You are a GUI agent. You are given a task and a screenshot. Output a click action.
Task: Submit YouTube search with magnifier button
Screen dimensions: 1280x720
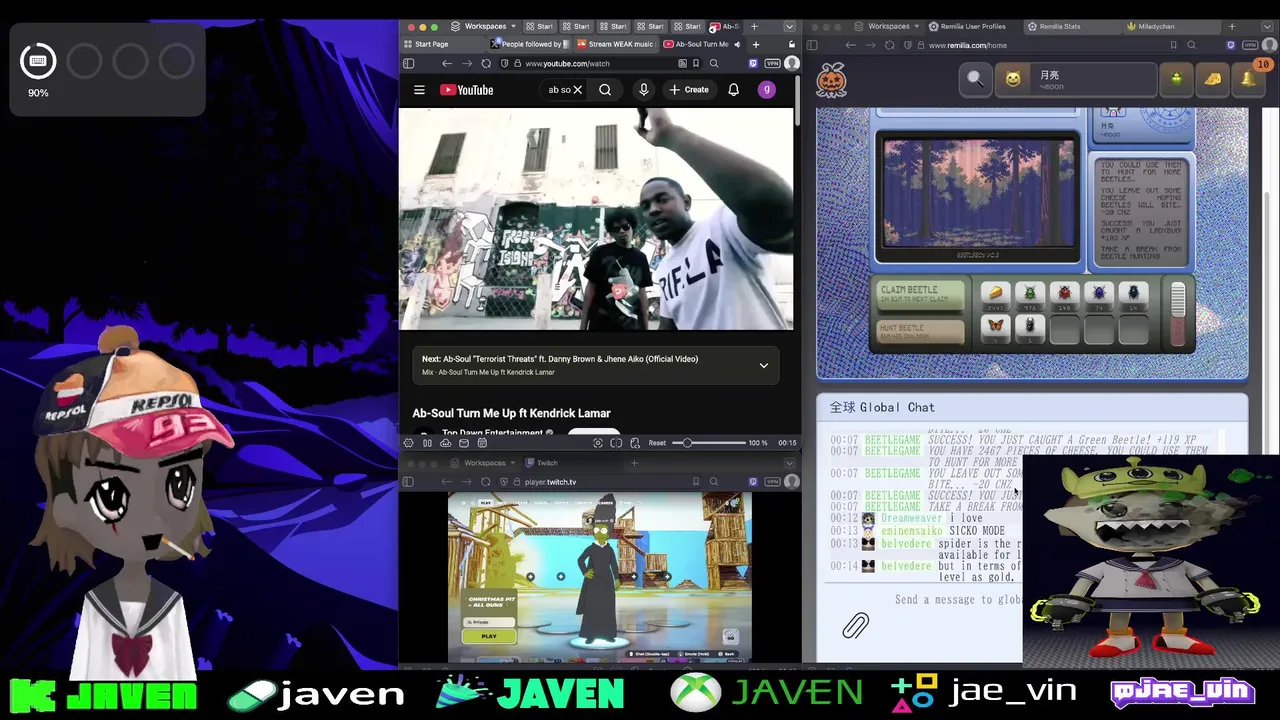click(x=605, y=90)
